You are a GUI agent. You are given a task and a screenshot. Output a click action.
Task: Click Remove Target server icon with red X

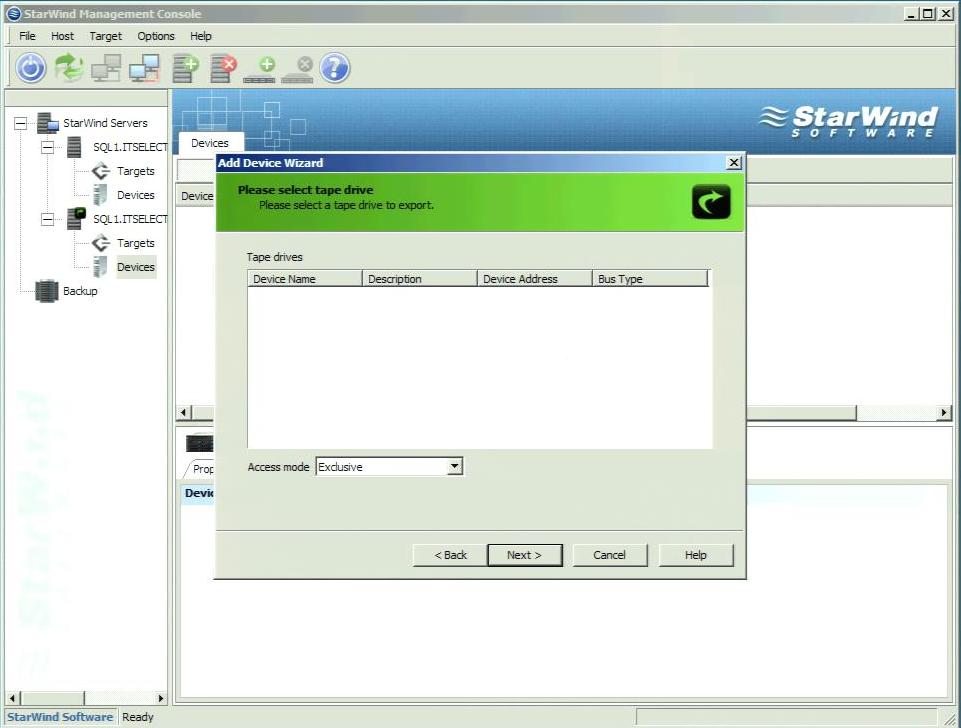click(223, 67)
